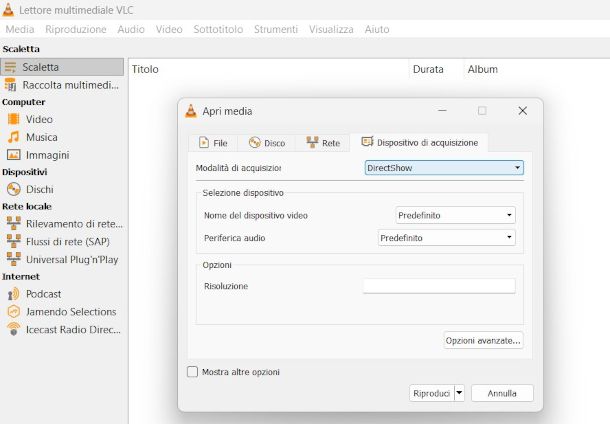Open the Audio menu
Image resolution: width=610 pixels, height=424 pixels.
131,29
